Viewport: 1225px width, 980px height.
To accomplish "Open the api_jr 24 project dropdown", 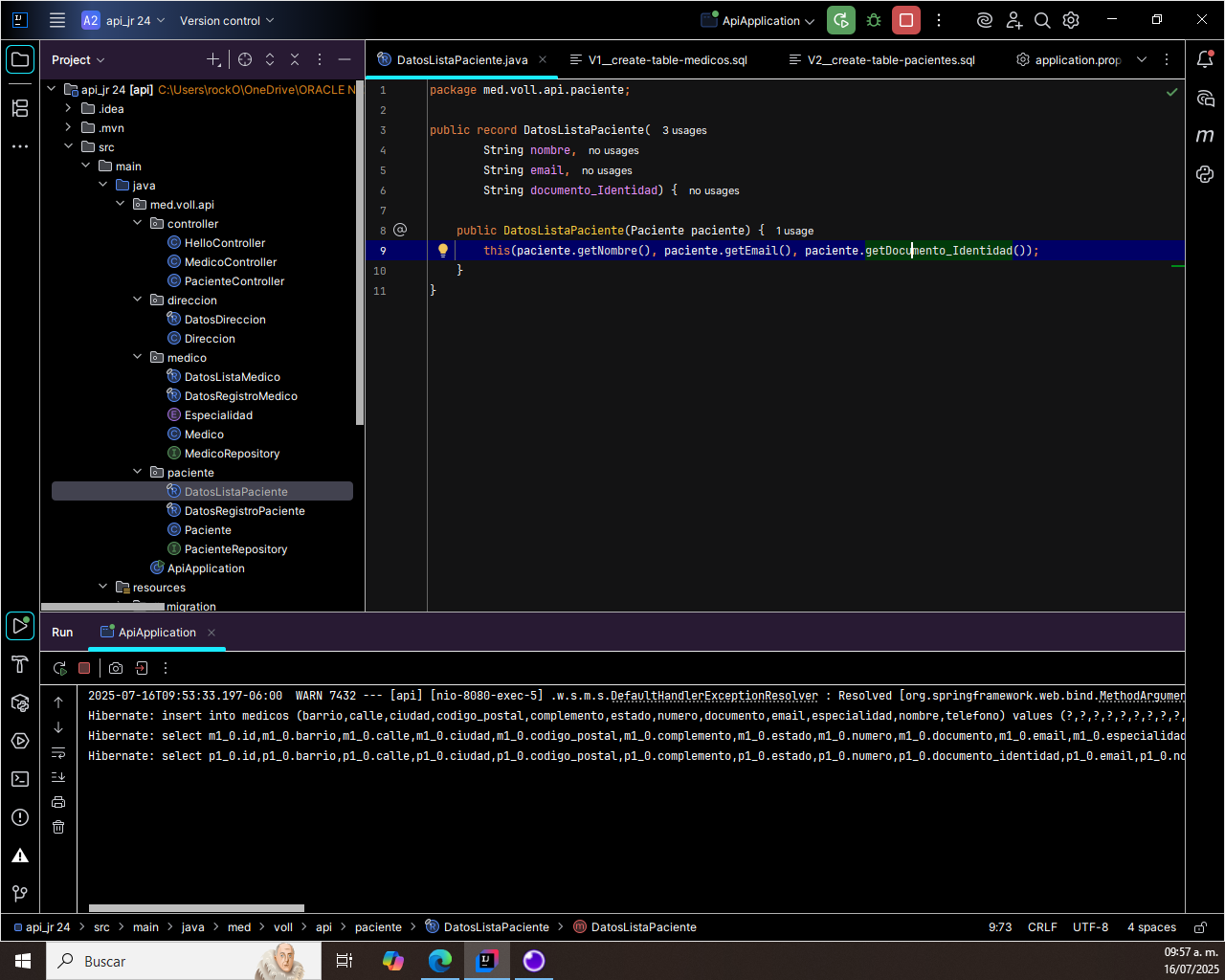I will pyautogui.click(x=123, y=20).
